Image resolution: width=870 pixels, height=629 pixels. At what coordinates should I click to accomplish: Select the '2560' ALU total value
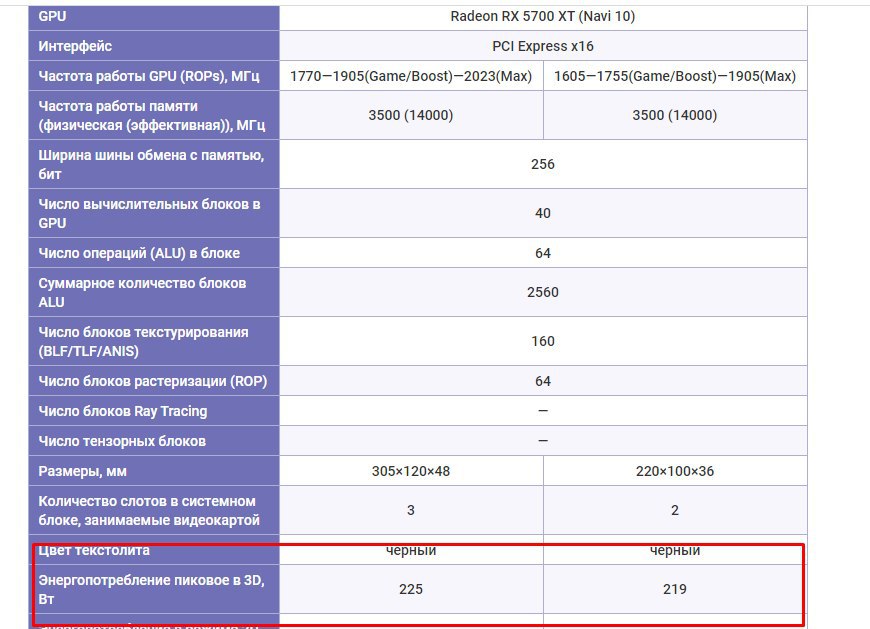[x=543, y=292]
